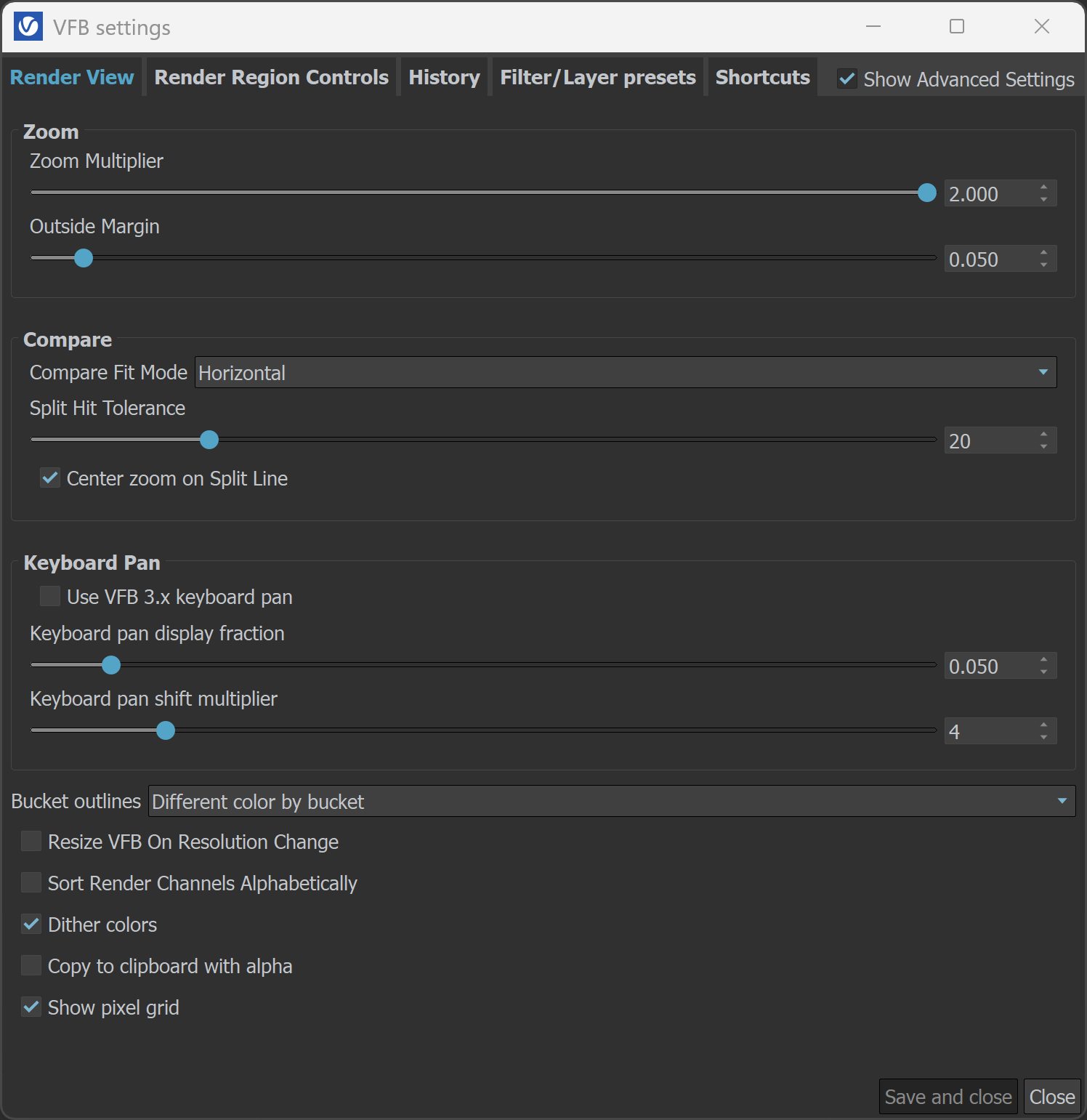Disable Center zoom on Split Line

pos(50,478)
